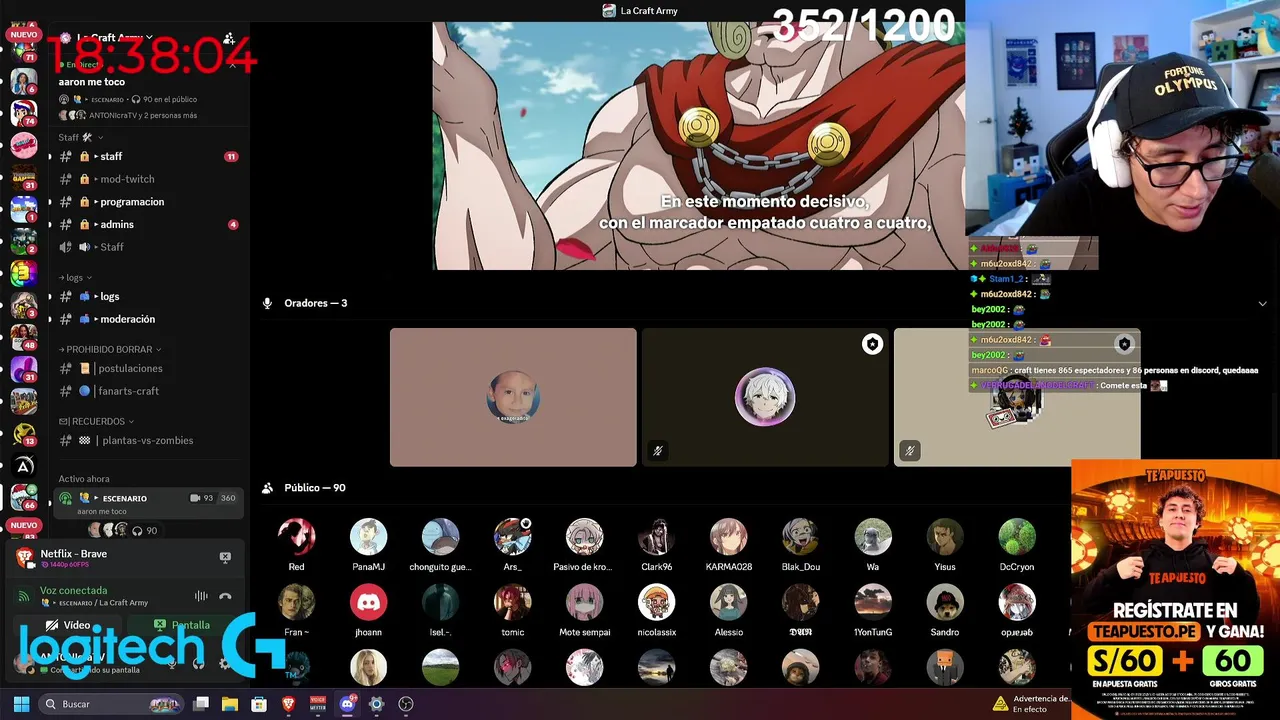Open audience member Red's avatar
The height and width of the screenshot is (720, 1280).
pyautogui.click(x=296, y=537)
